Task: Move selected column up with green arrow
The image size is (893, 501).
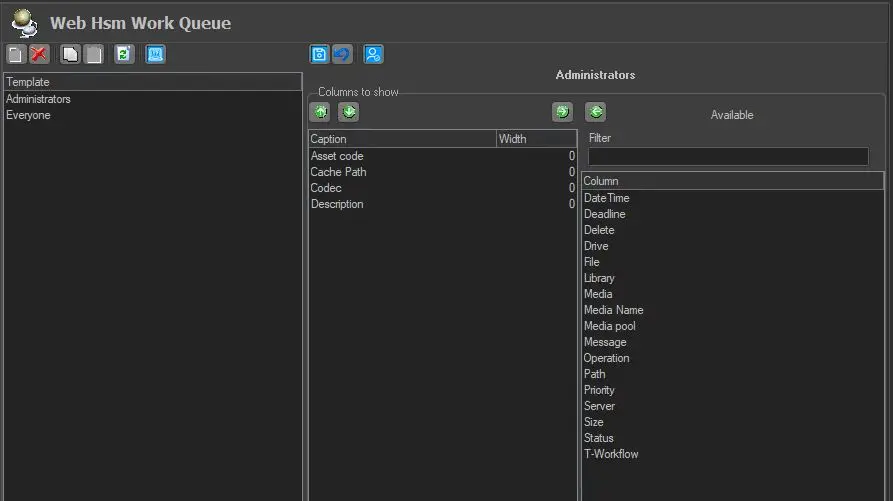Action: [320, 112]
